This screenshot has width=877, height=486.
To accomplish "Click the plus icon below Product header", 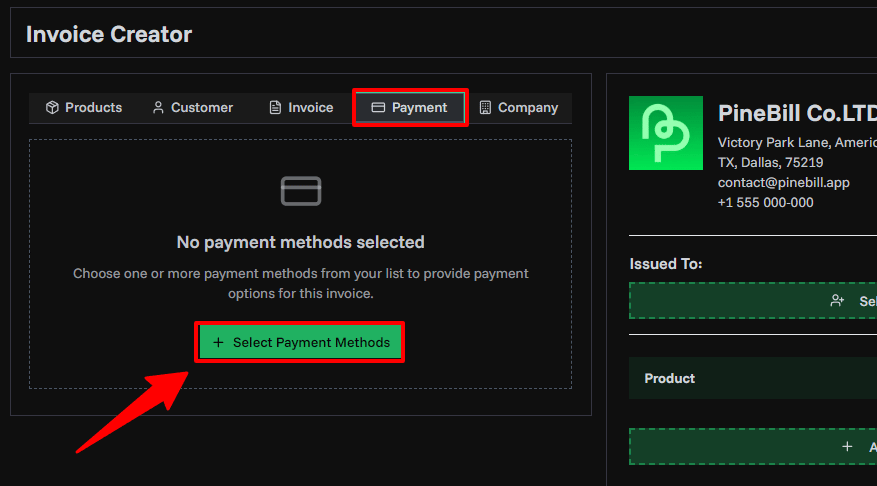I will 847,446.
